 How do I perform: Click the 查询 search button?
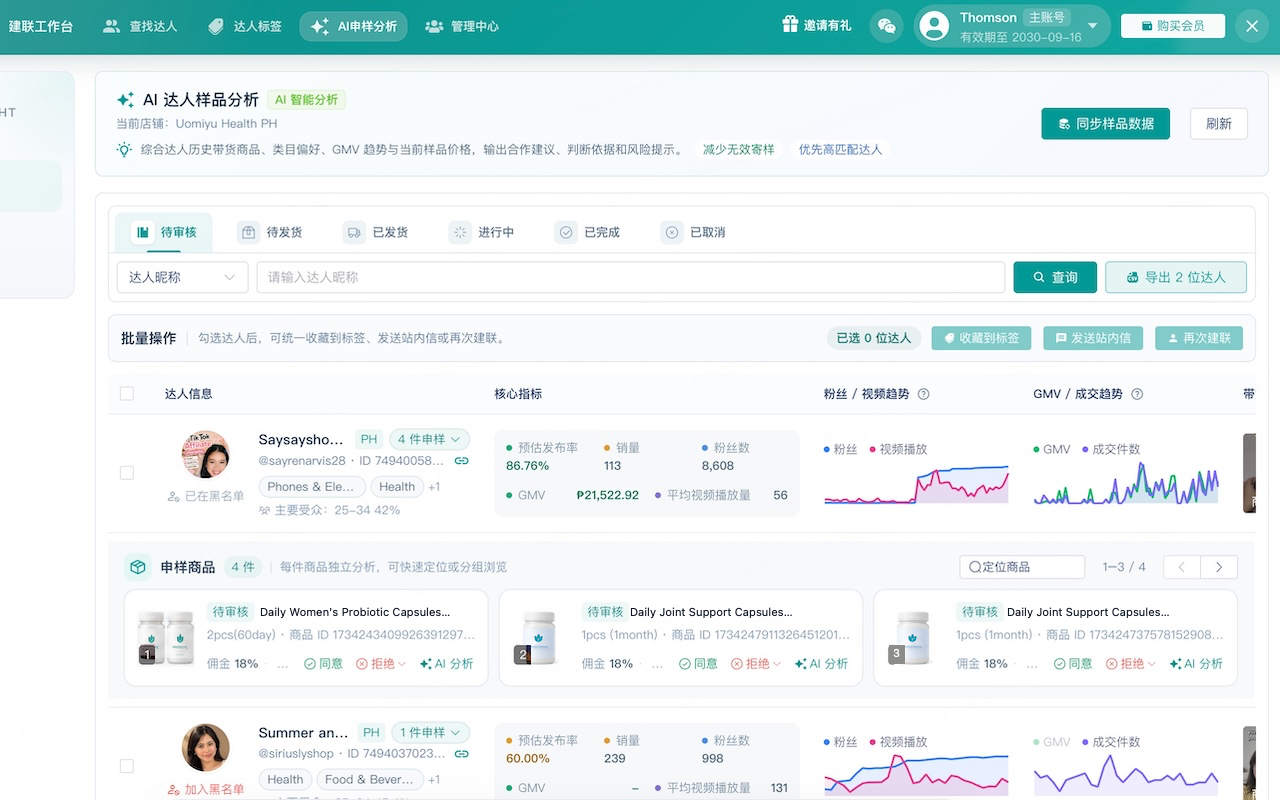pyautogui.click(x=1055, y=277)
